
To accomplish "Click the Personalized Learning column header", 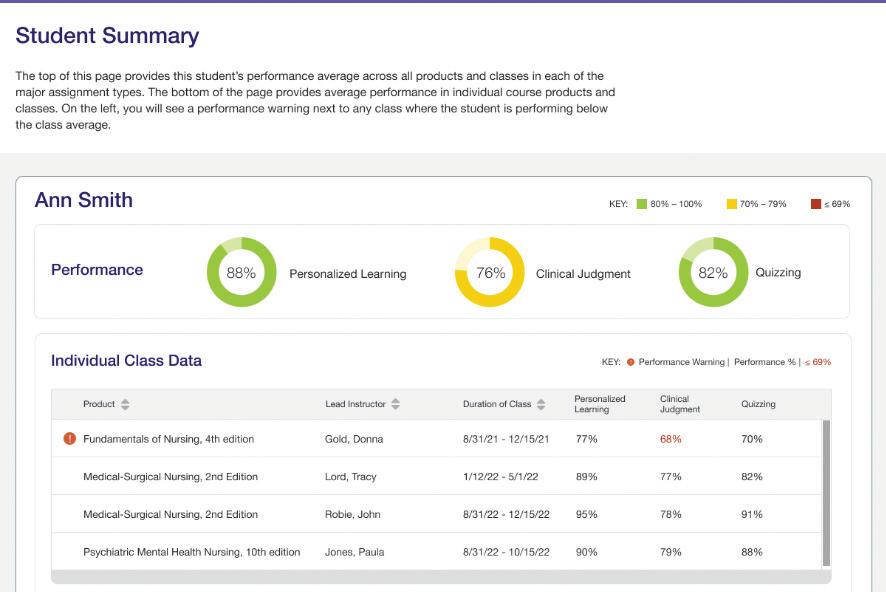I will (599, 404).
